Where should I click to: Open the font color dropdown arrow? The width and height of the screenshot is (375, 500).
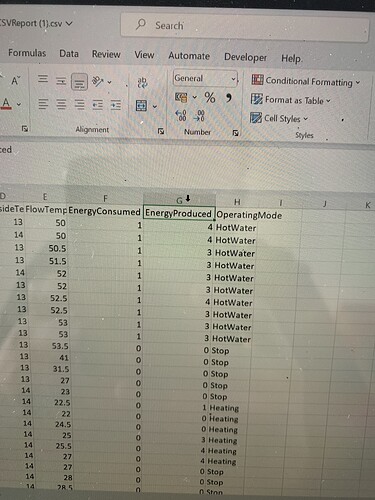point(19,104)
